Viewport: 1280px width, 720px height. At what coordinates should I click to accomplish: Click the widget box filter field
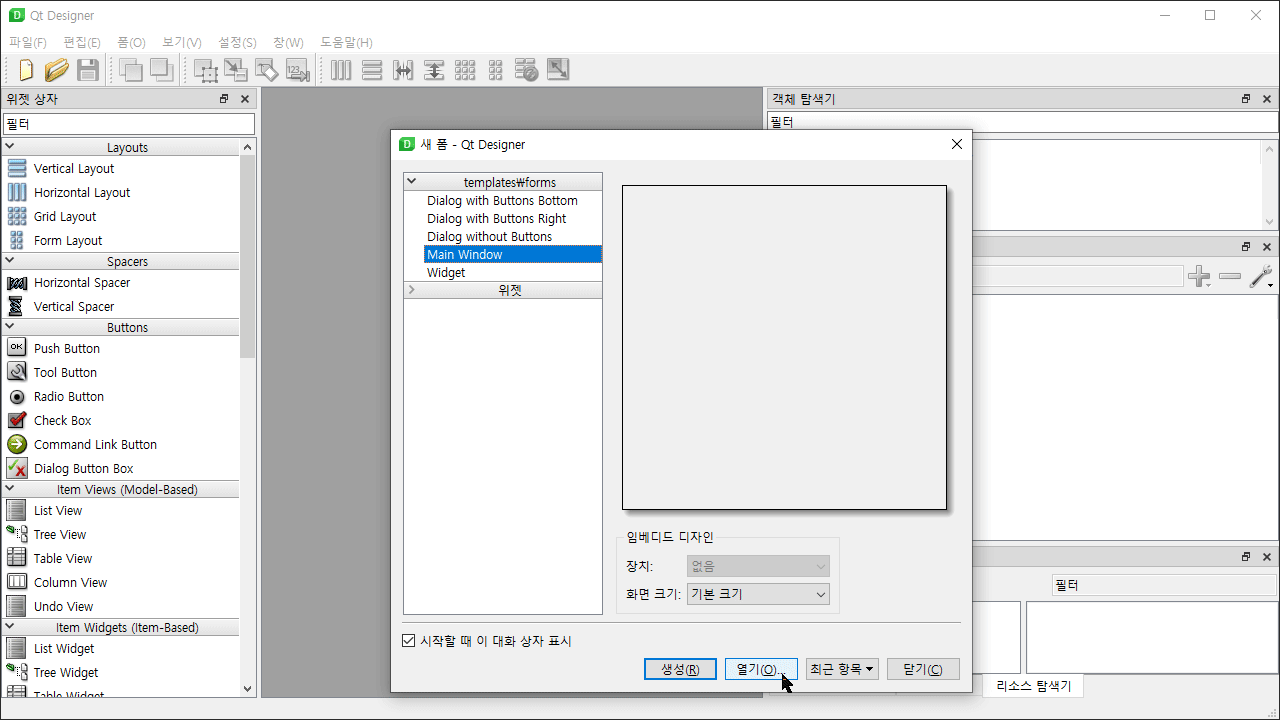[128, 124]
